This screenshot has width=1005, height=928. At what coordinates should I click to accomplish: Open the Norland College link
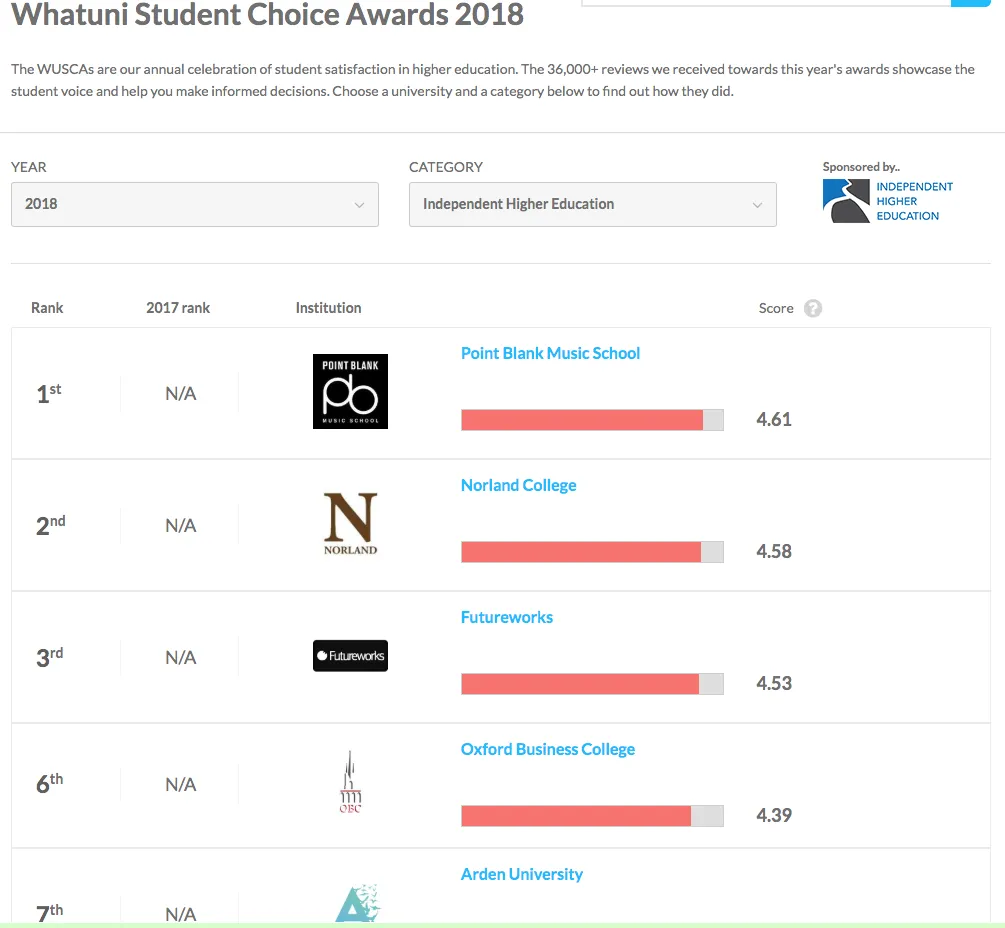(519, 485)
